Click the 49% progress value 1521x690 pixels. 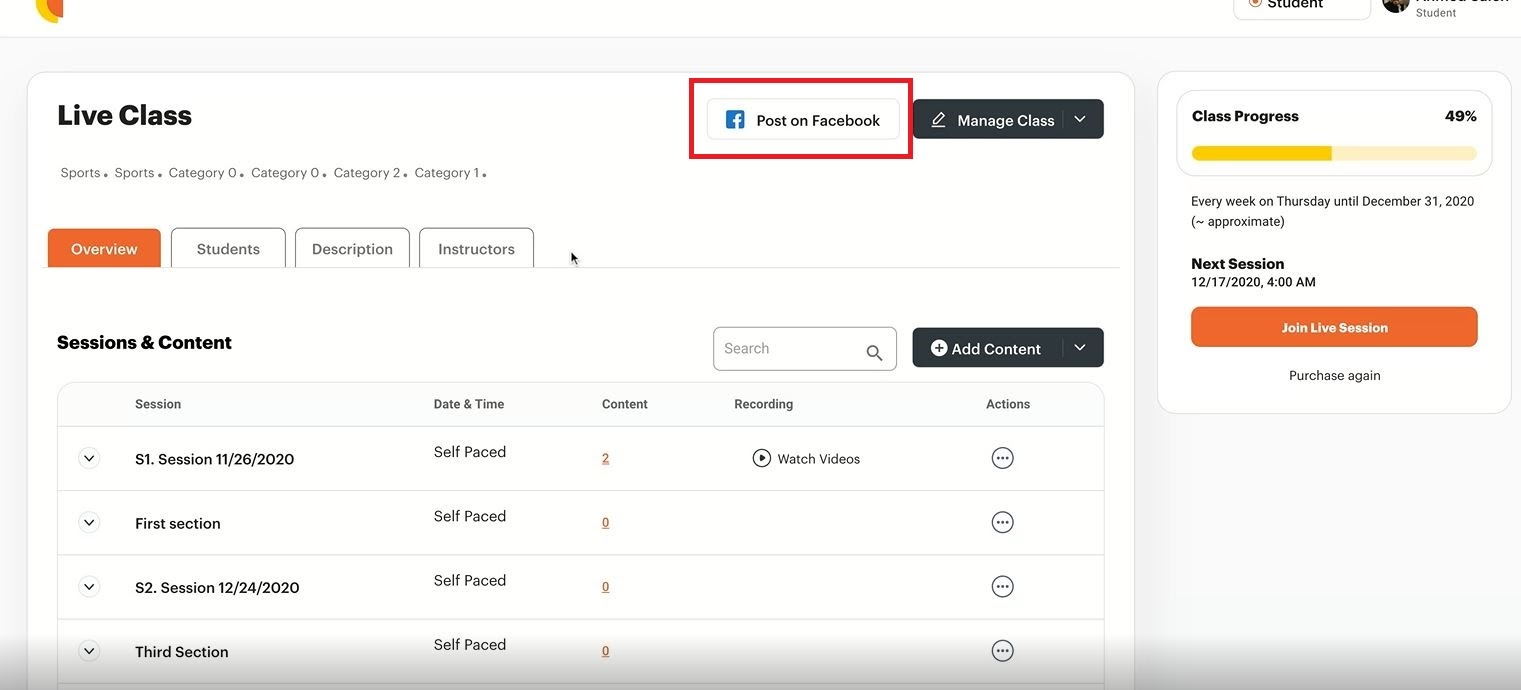(x=1460, y=116)
